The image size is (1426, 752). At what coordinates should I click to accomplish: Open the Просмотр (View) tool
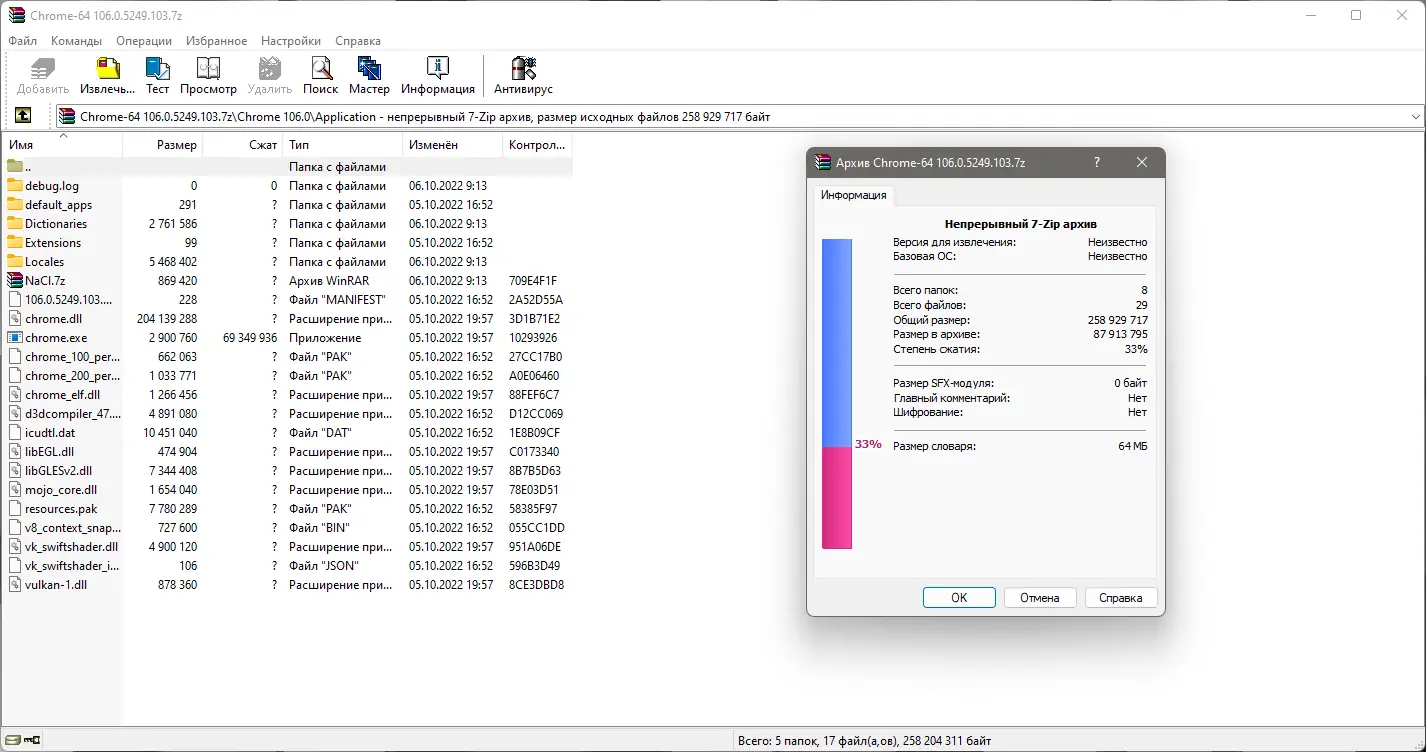[208, 70]
